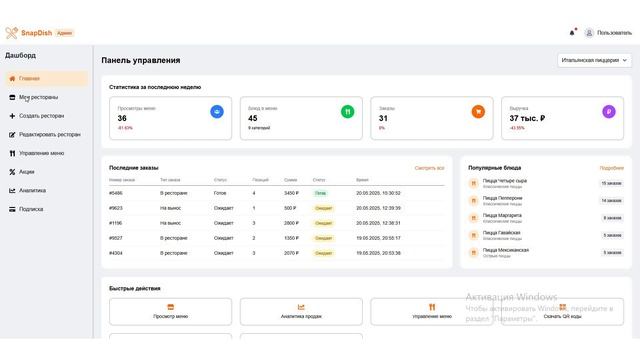Click the user avatar icon
This screenshot has height=360, width=640.
589,33
